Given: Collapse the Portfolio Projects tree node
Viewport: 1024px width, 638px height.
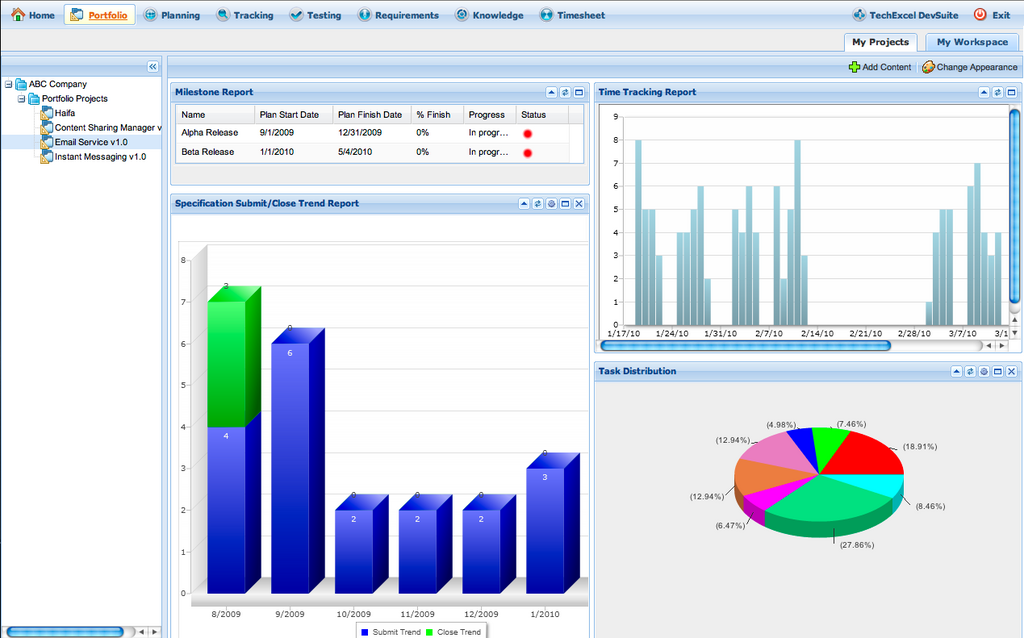Looking at the screenshot, I should [22, 99].
